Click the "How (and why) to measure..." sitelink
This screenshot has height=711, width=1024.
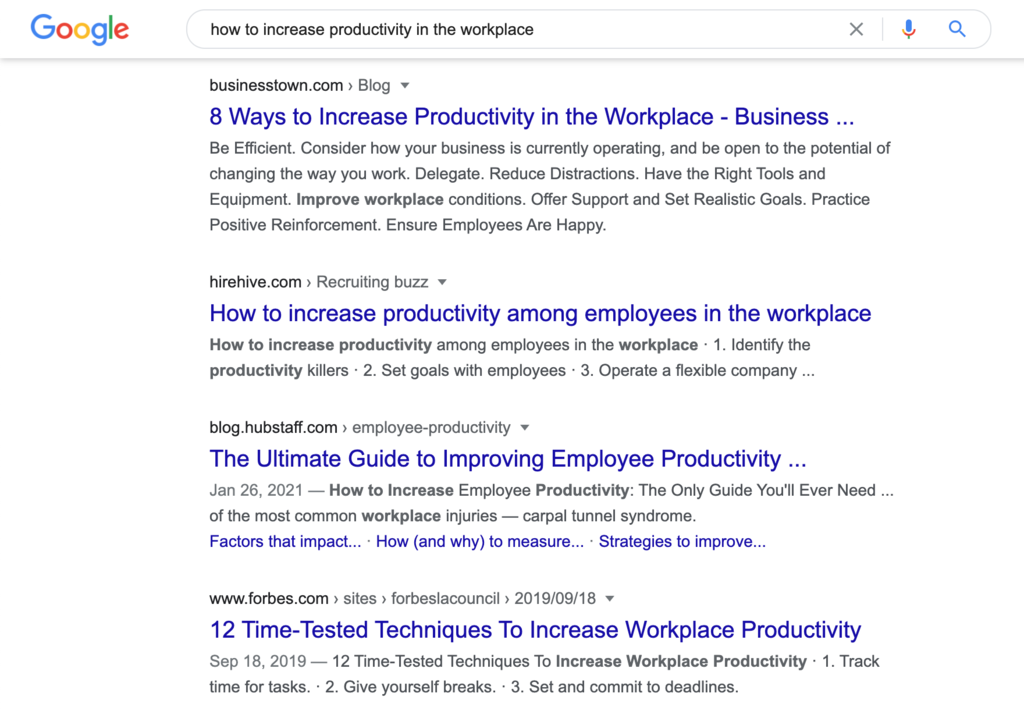click(x=479, y=541)
